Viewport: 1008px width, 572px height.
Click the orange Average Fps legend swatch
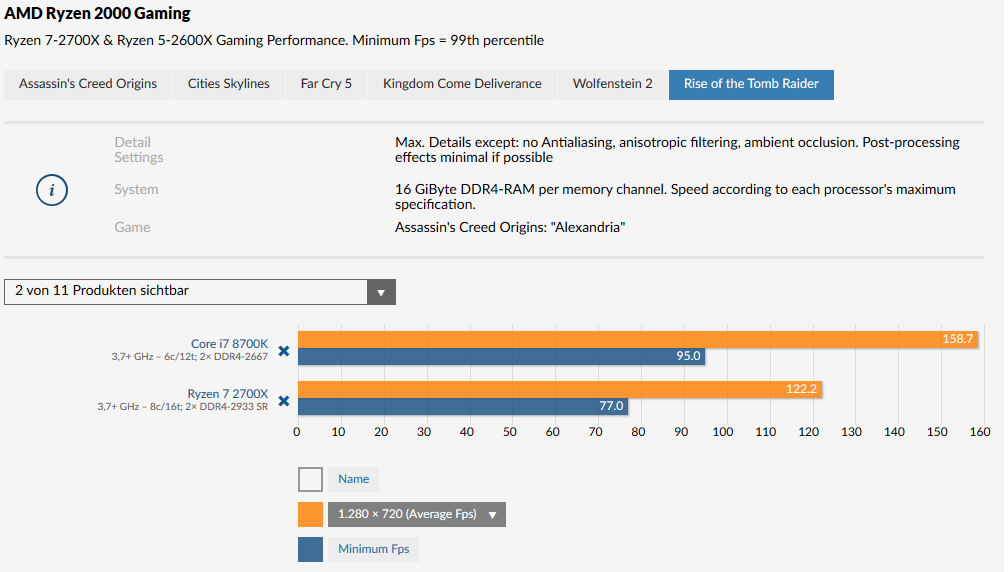click(310, 515)
